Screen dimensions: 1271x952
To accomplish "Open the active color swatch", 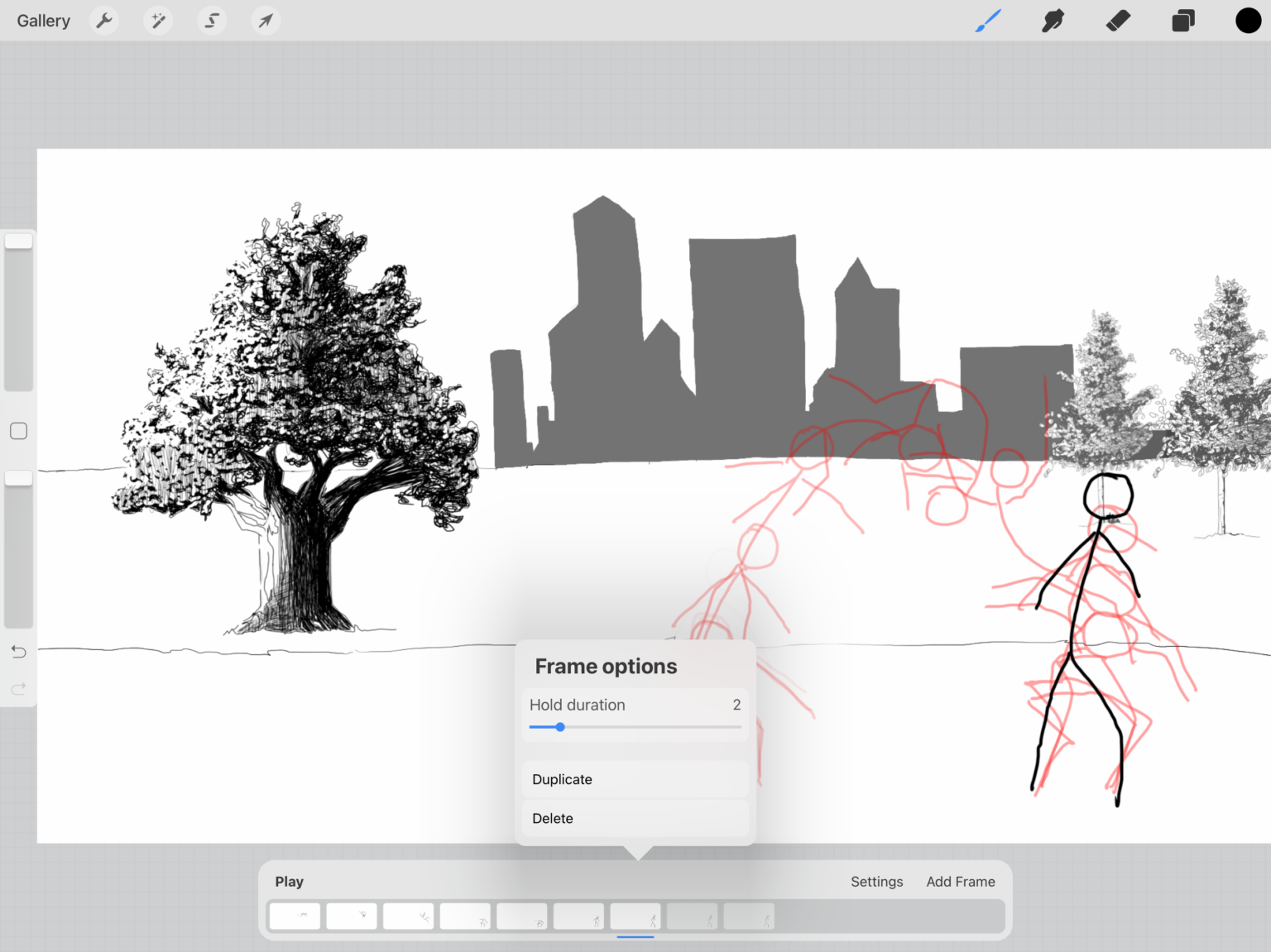I will click(1248, 20).
